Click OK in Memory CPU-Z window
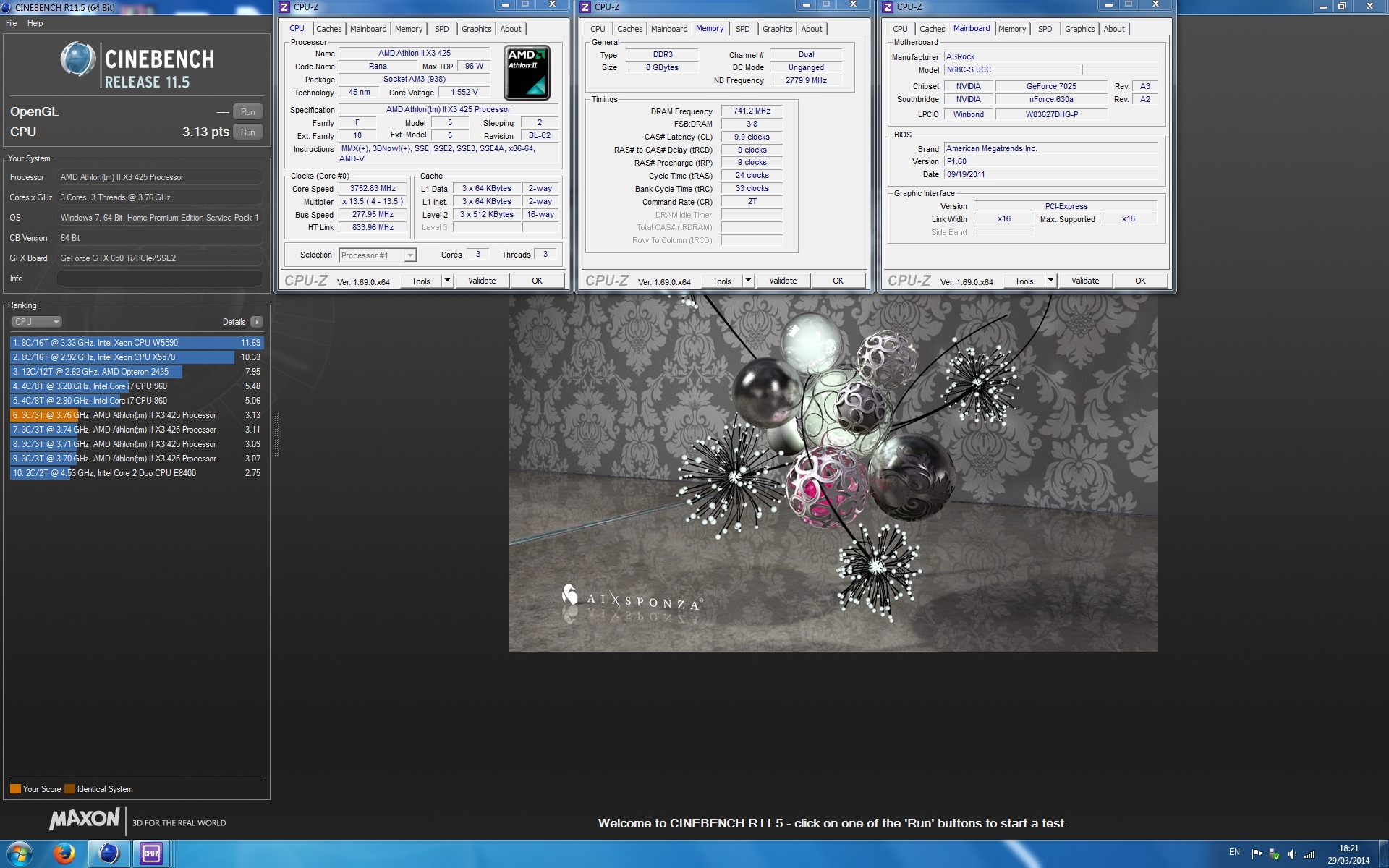Image resolution: width=1389 pixels, height=868 pixels. coord(838,281)
